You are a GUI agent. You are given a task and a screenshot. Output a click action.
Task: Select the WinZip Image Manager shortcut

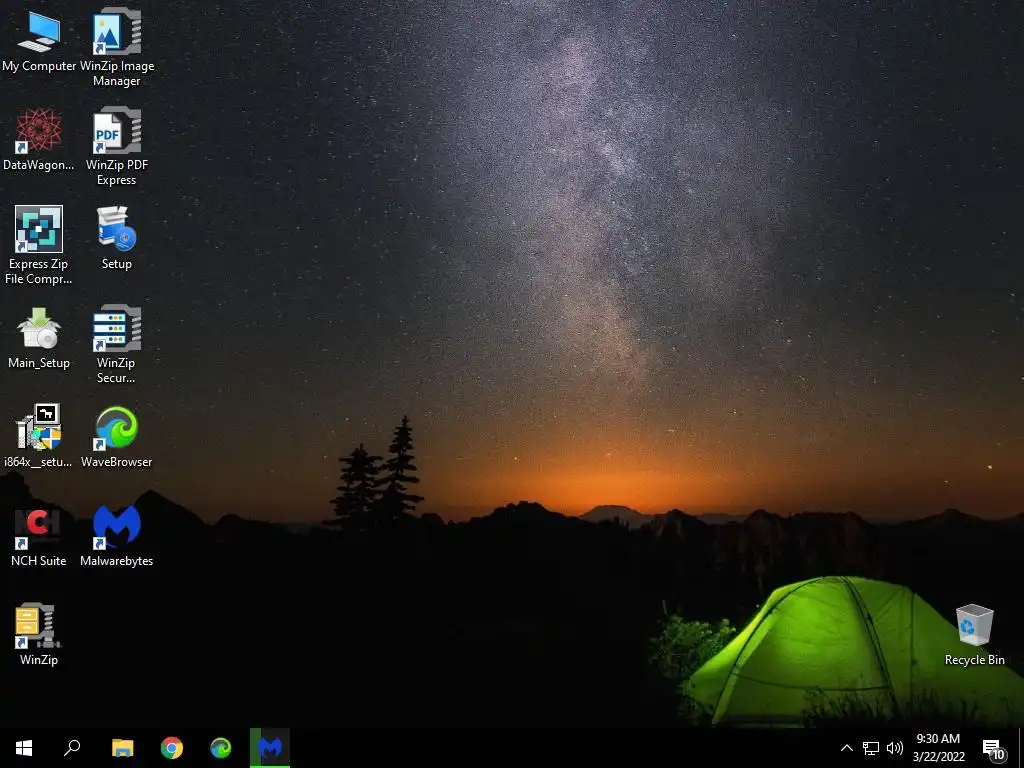117,47
